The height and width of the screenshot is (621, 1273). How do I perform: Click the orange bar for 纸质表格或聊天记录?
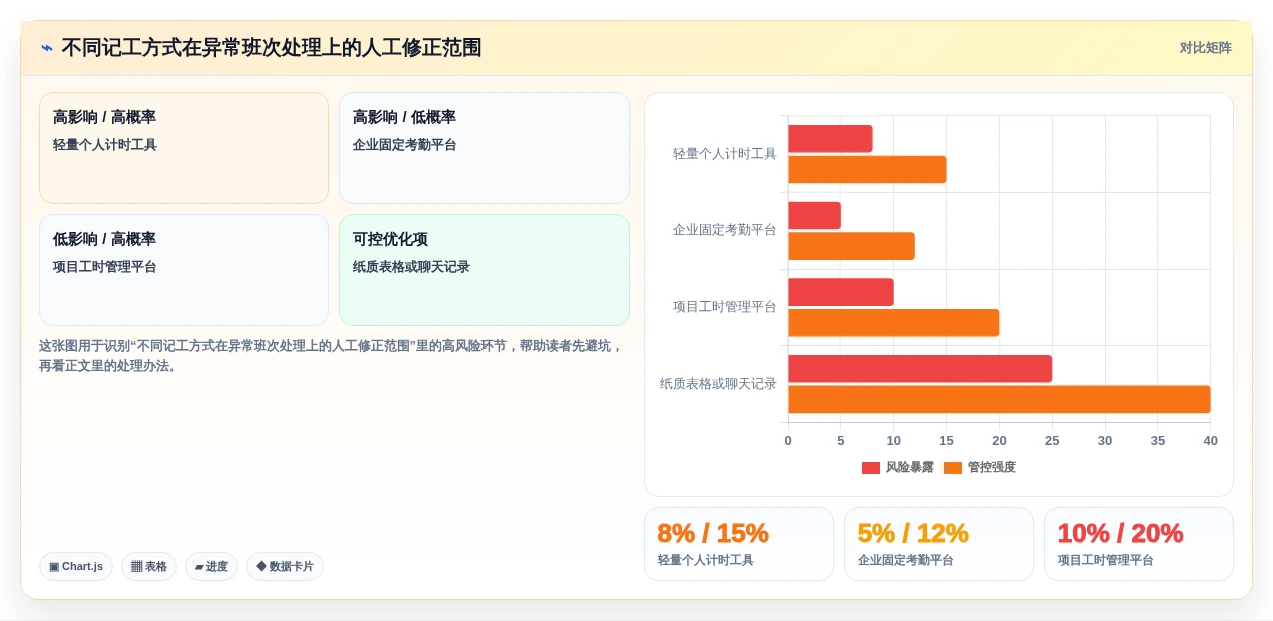[999, 399]
